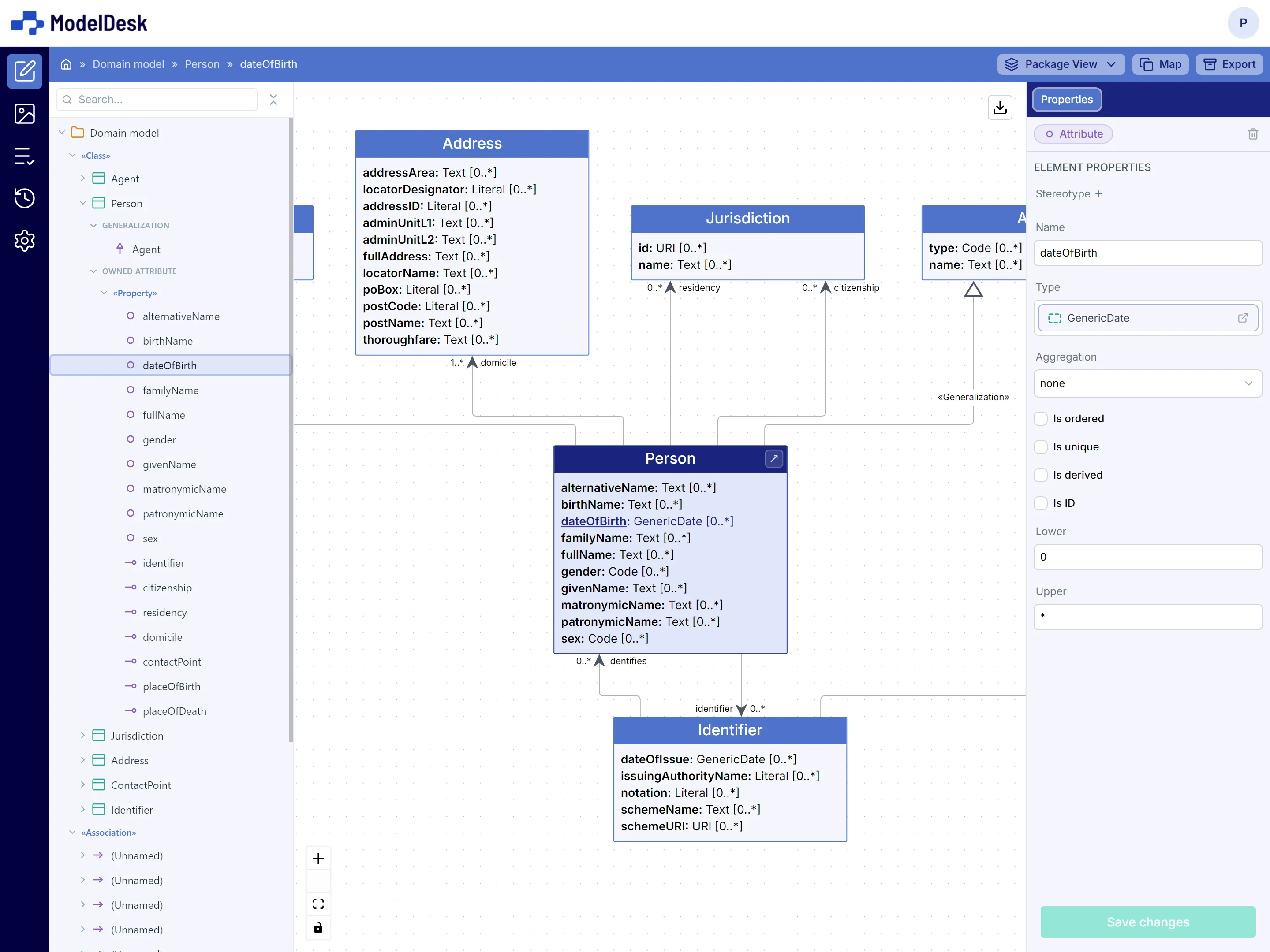This screenshot has height=952, width=1270.
Task: Download the diagram using the download icon
Action: (1000, 107)
